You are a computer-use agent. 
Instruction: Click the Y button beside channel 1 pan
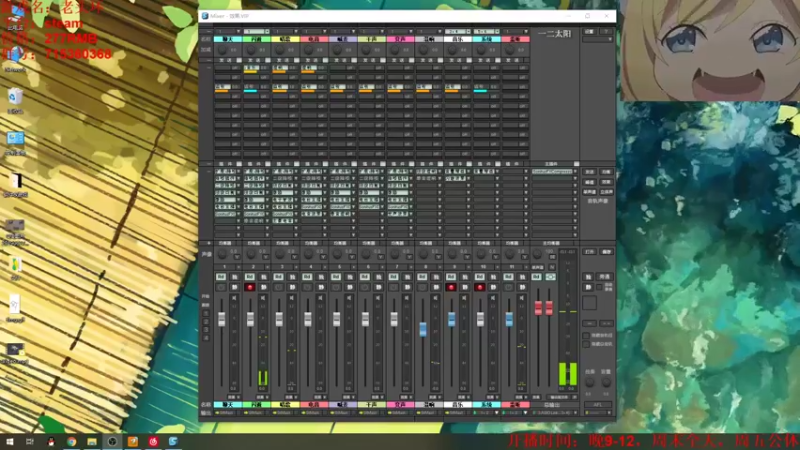click(x=237, y=257)
